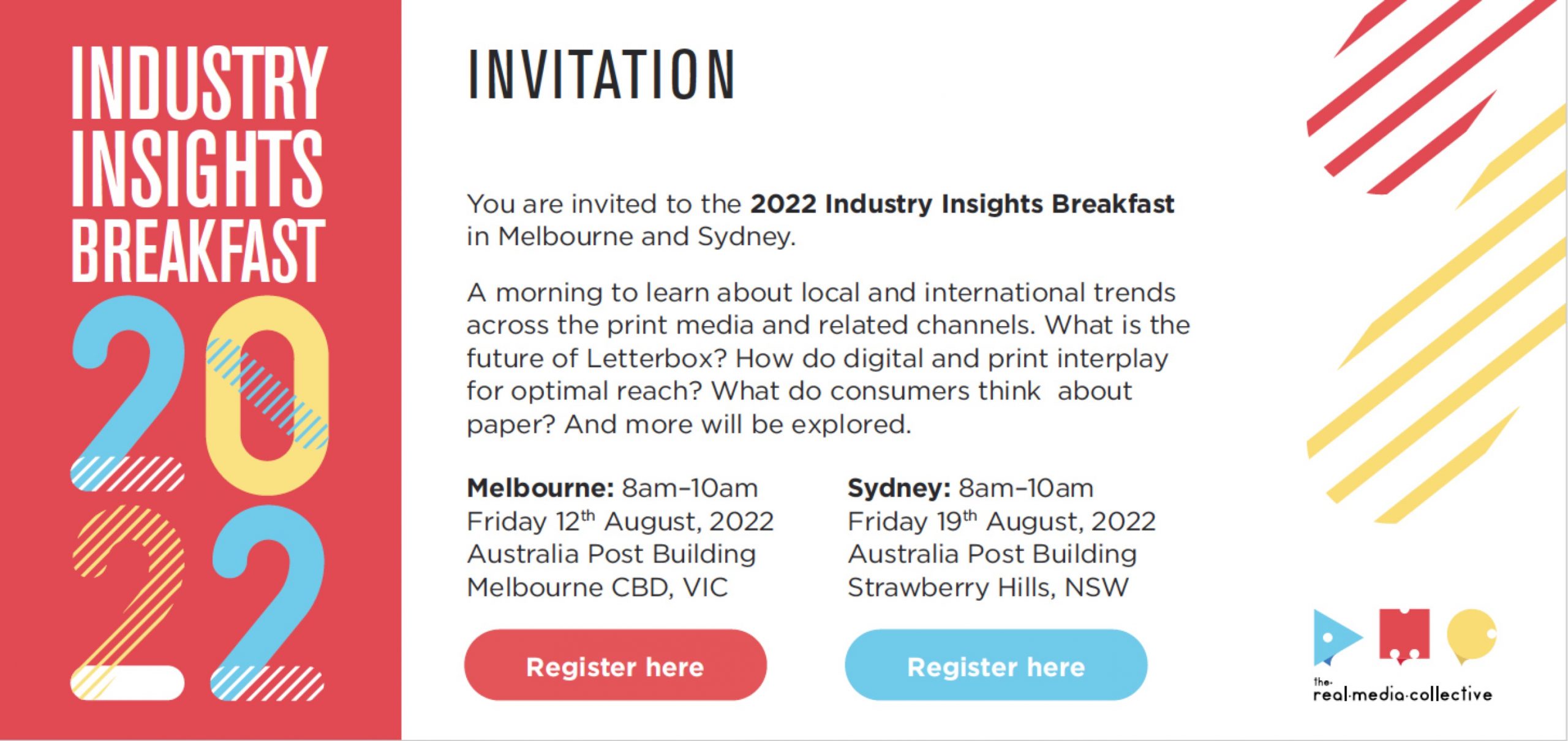Click the INDUSTRY INSIGHTS BREAKFAST title
The image size is (1568, 741).
point(198,164)
